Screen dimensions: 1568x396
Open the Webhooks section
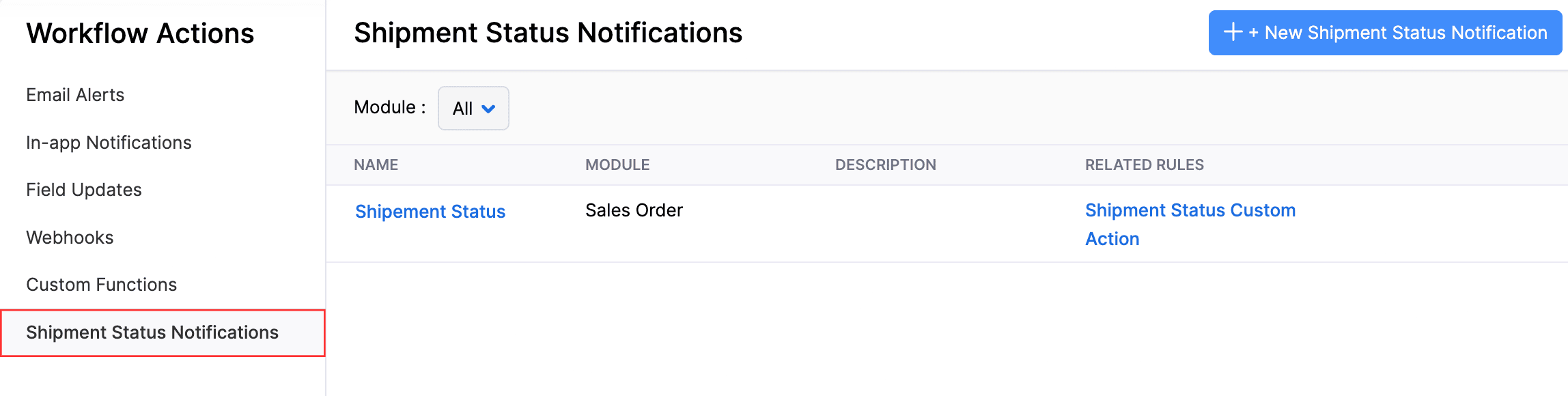(69, 237)
